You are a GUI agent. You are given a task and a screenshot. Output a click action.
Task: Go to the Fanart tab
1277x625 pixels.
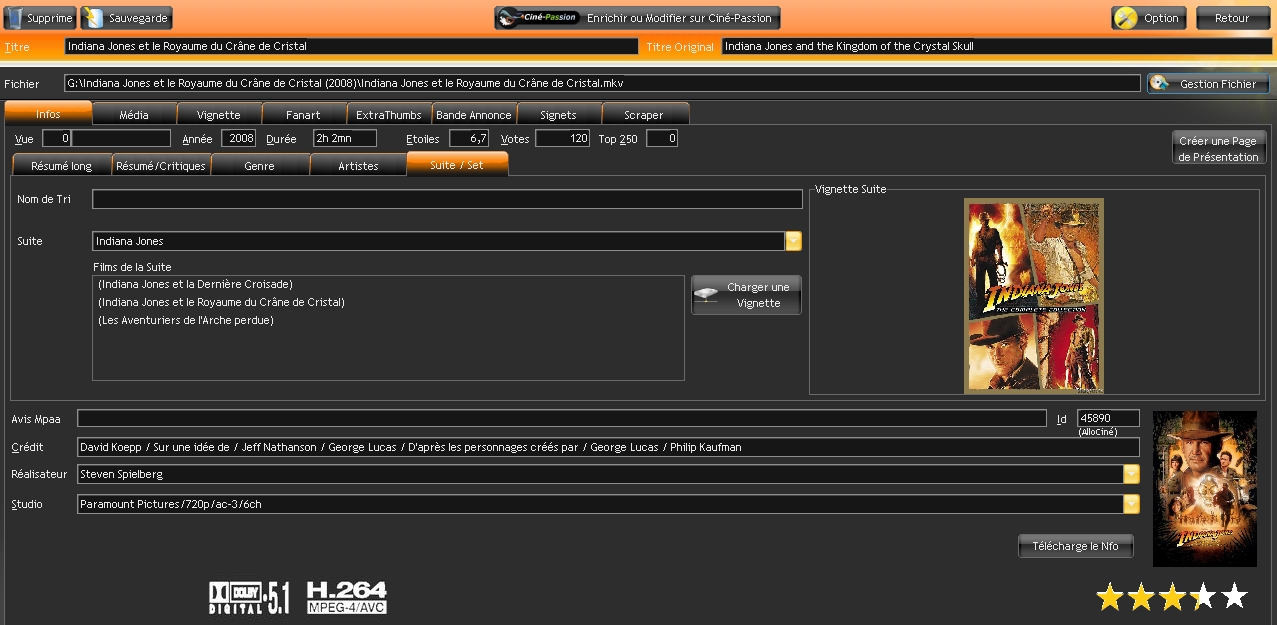304,114
